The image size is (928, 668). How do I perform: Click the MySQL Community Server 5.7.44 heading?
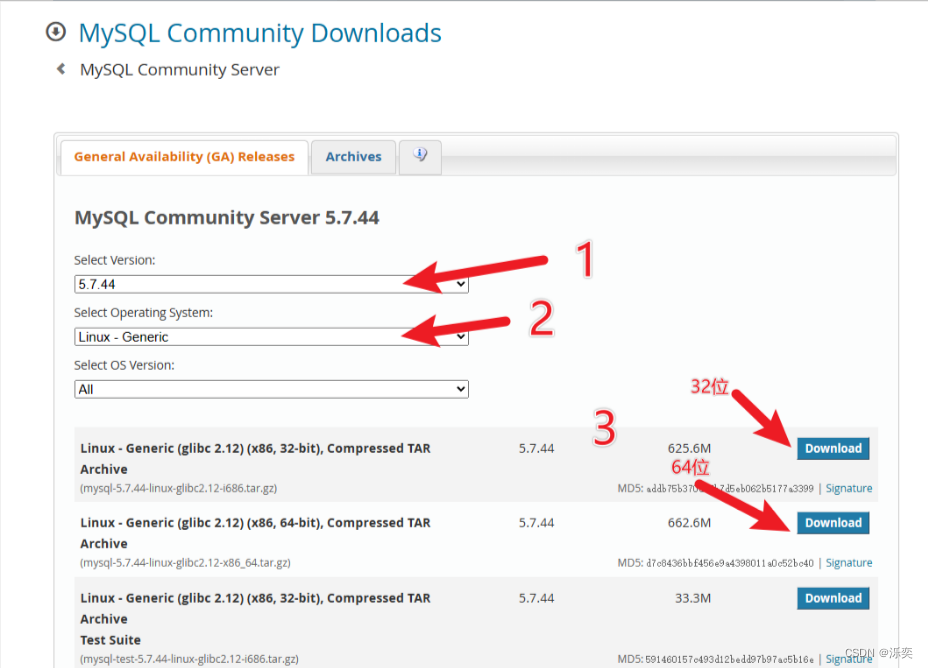pyautogui.click(x=227, y=218)
